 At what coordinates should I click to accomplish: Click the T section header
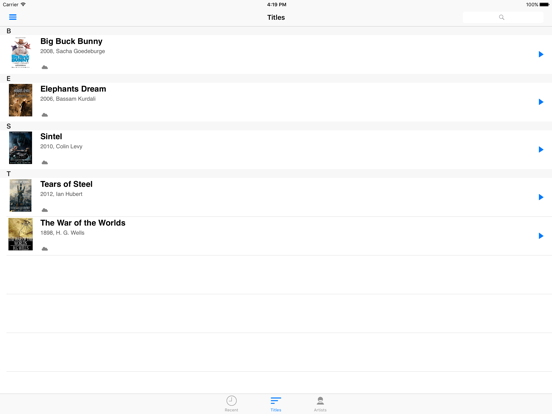pyautogui.click(x=276, y=174)
